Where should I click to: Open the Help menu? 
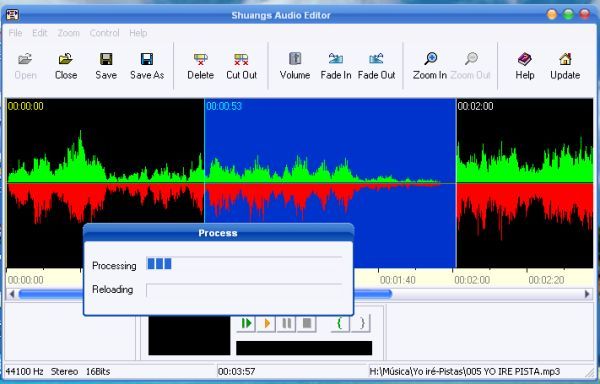click(x=138, y=33)
